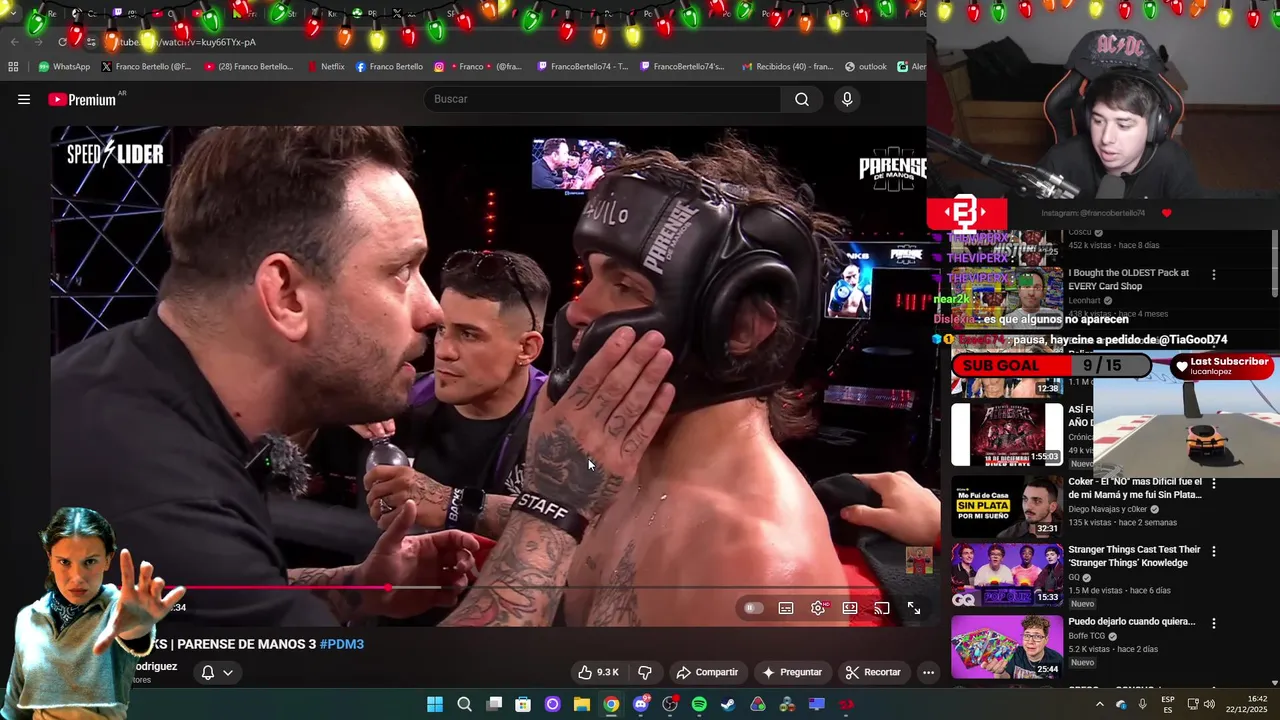1280x720 pixels.
Task: Open options for 'I Bought the OLDEST Pack'
Action: [x=1214, y=274]
